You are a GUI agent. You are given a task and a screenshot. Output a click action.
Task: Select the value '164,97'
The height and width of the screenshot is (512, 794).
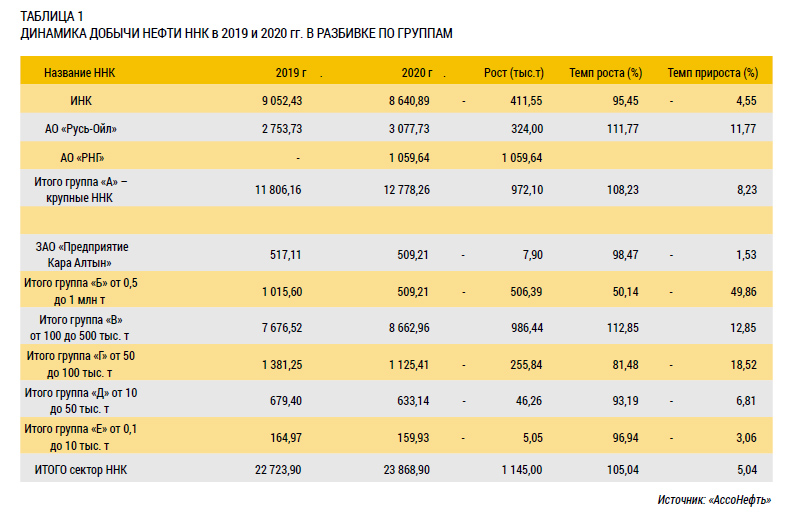click(x=286, y=438)
